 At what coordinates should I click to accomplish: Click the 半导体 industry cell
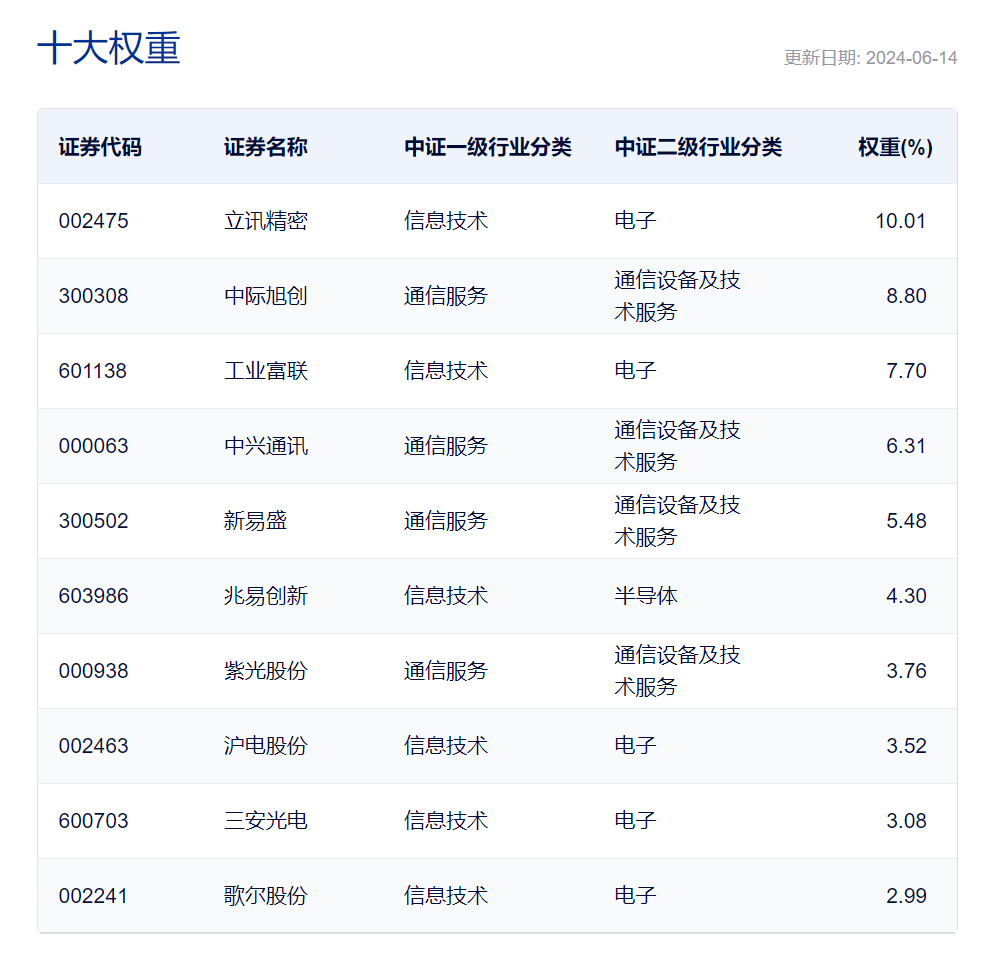646,596
